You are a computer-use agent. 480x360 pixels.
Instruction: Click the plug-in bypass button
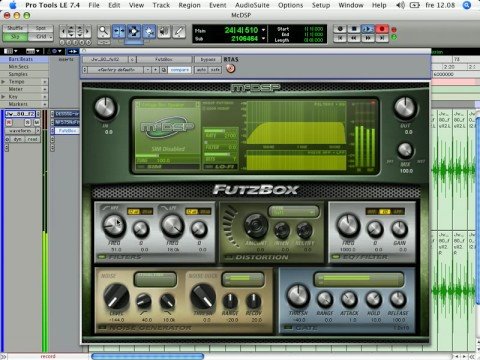point(208,59)
